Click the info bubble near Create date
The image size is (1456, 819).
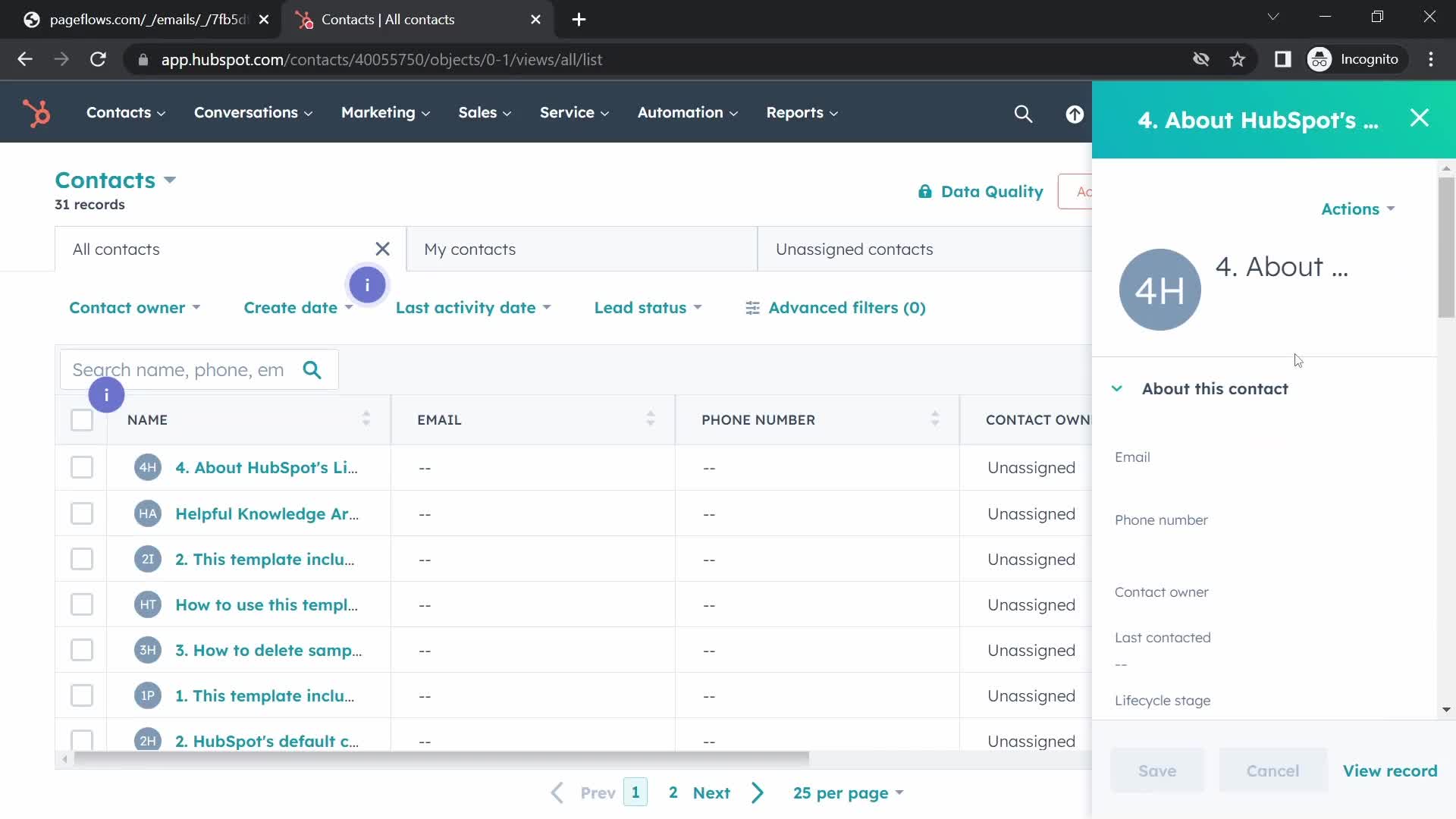tap(367, 285)
